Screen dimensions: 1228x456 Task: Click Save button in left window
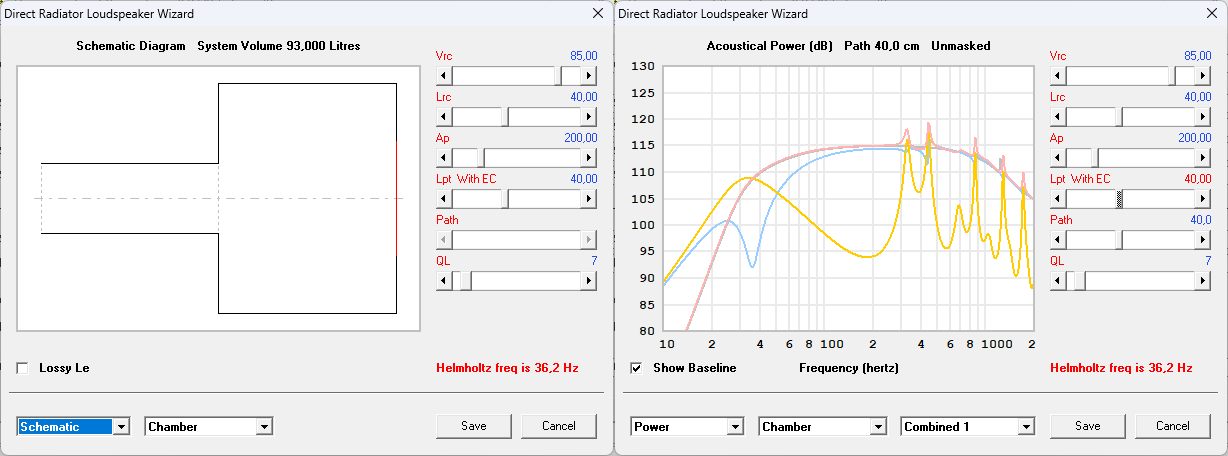(x=474, y=426)
